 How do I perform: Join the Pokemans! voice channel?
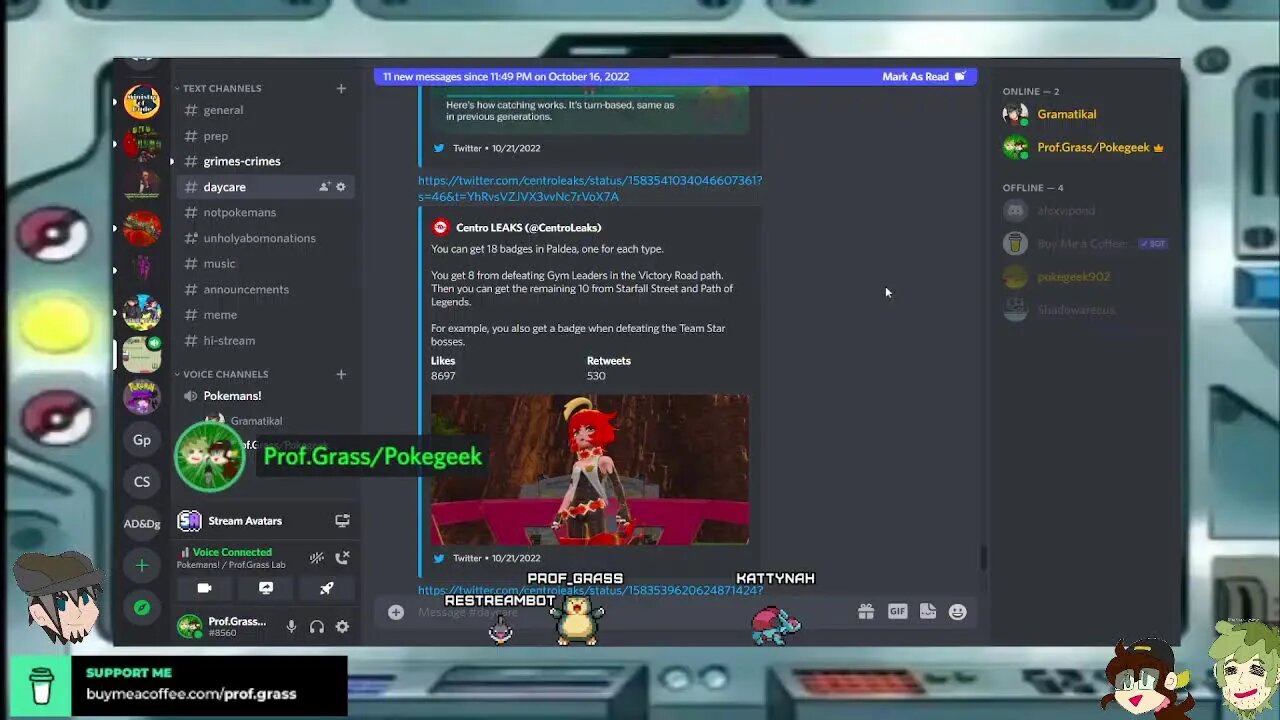click(265, 396)
